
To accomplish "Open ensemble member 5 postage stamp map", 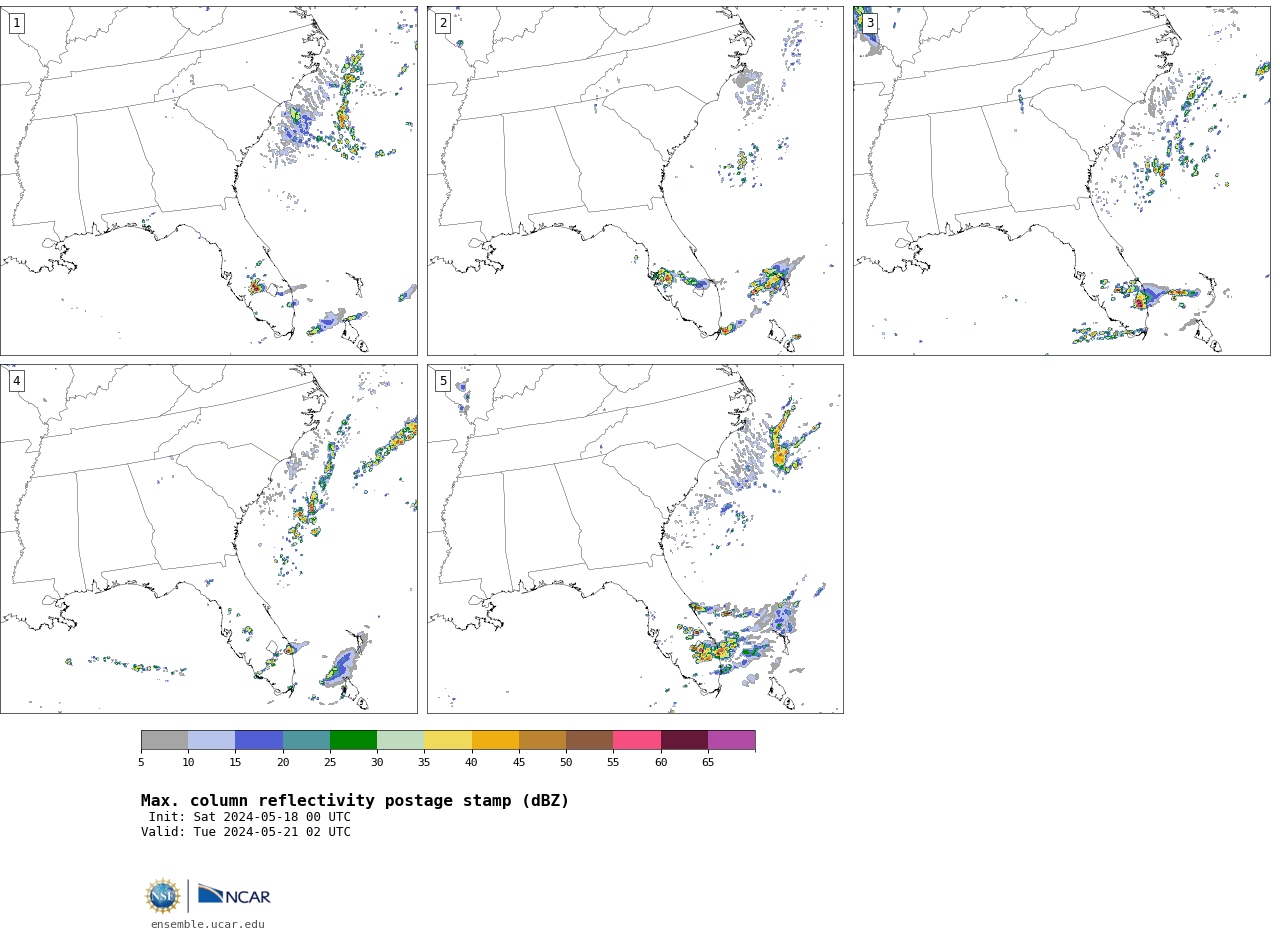I will pyautogui.click(x=635, y=539).
